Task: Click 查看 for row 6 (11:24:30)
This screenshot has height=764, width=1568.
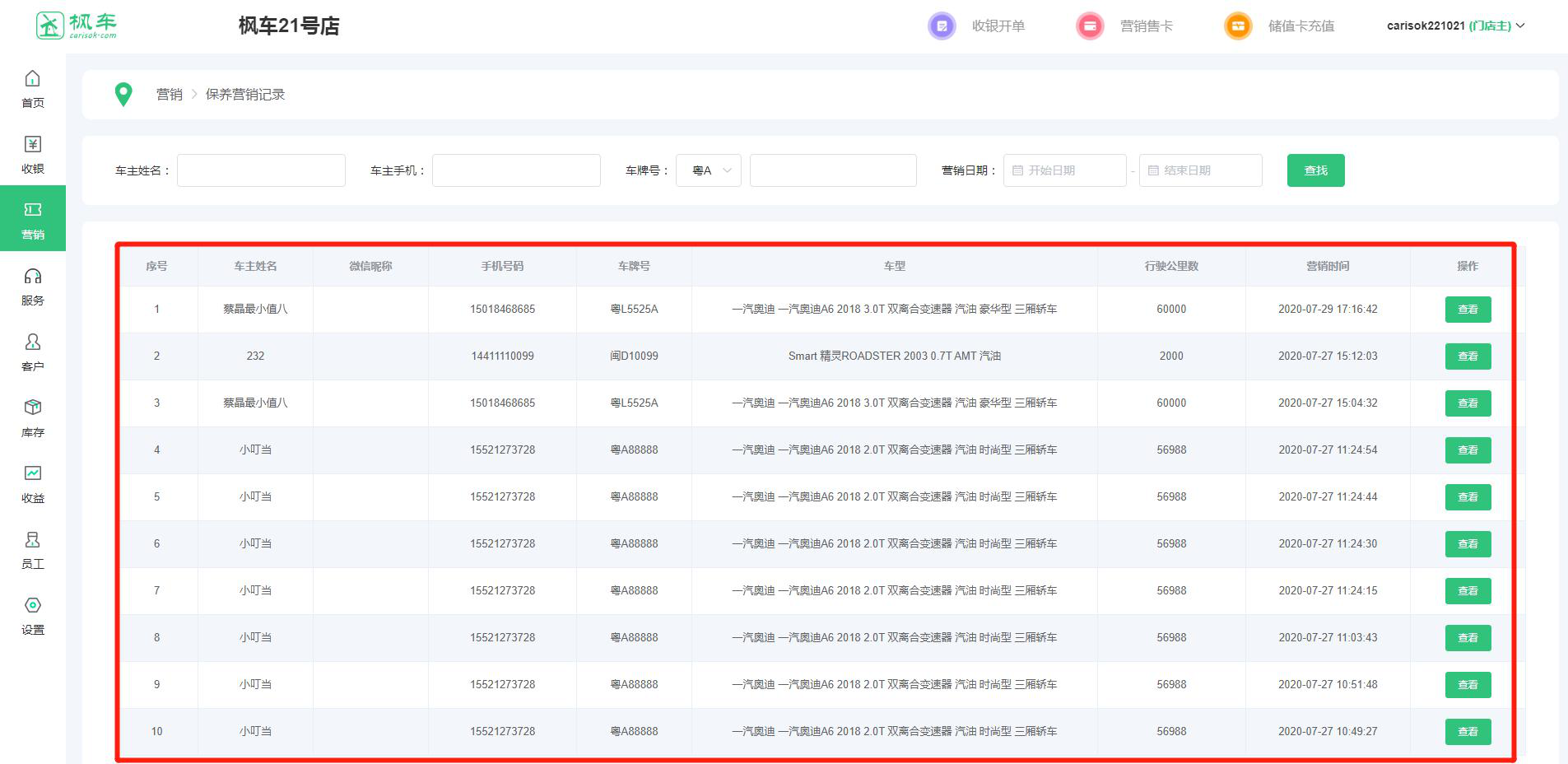Action: (x=1468, y=544)
